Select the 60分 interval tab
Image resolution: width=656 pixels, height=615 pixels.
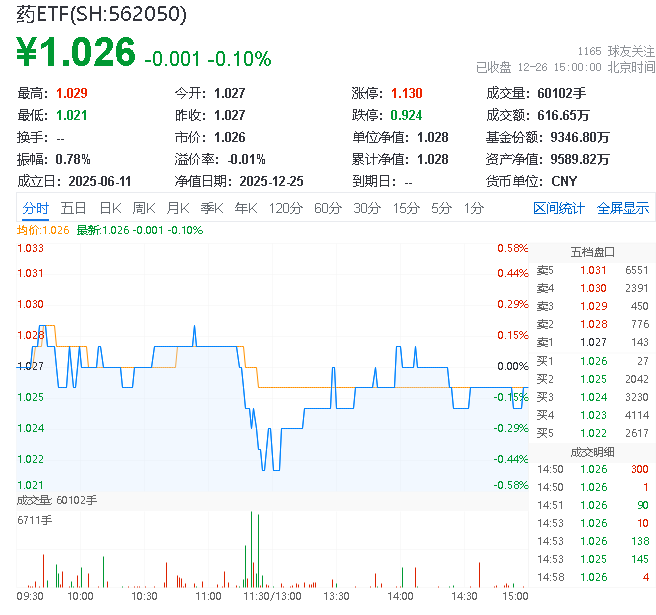(x=327, y=208)
